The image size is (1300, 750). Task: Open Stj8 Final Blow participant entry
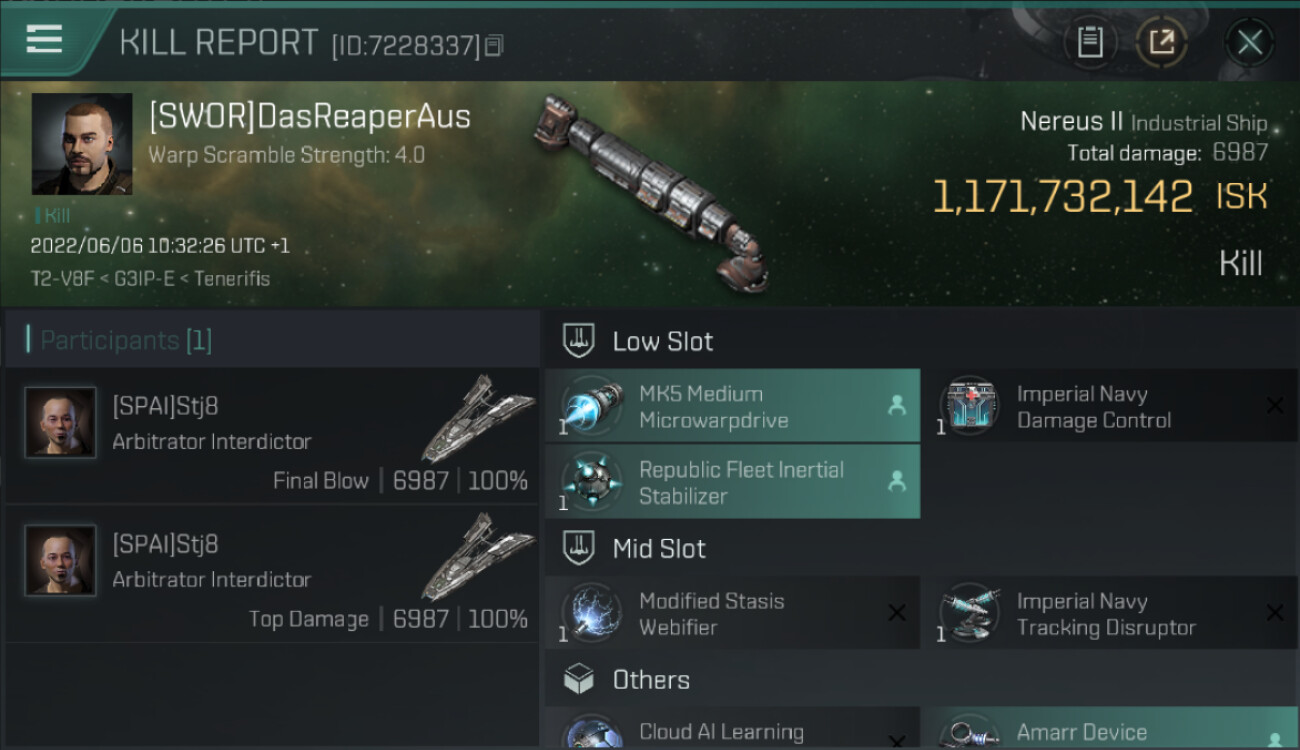(272, 436)
